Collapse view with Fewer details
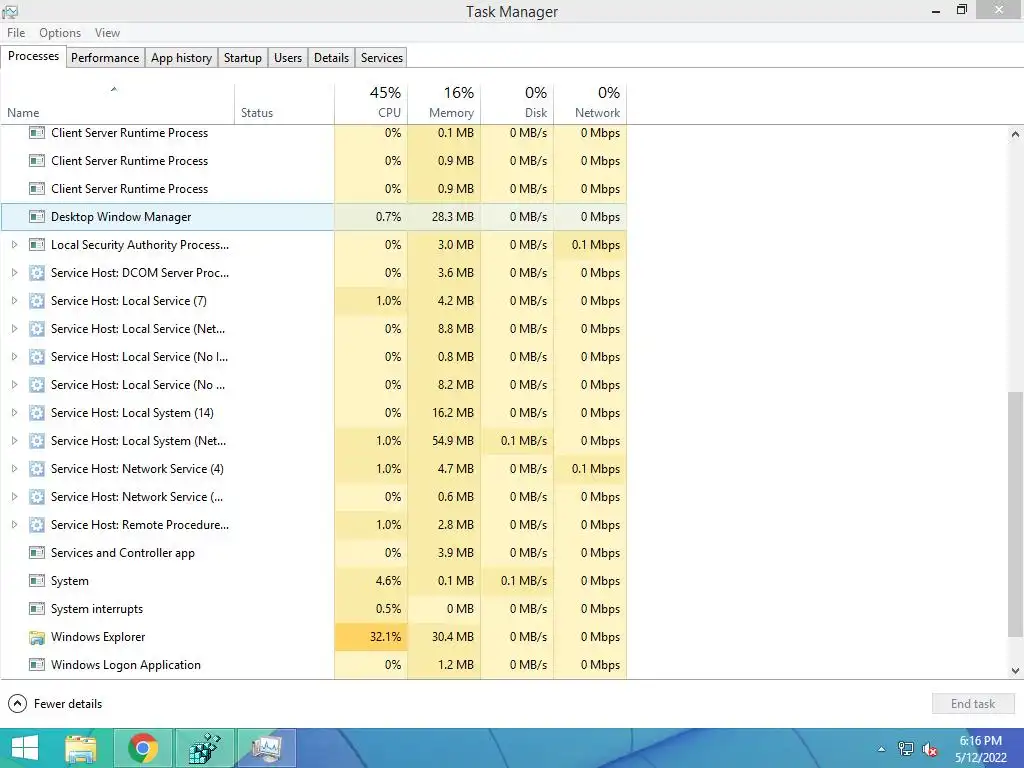1024x768 pixels. (55, 703)
